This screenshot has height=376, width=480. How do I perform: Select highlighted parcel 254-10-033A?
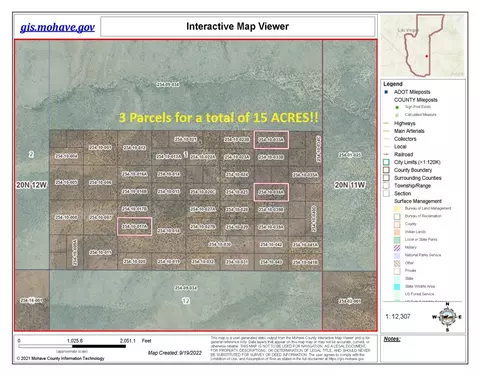point(271,139)
